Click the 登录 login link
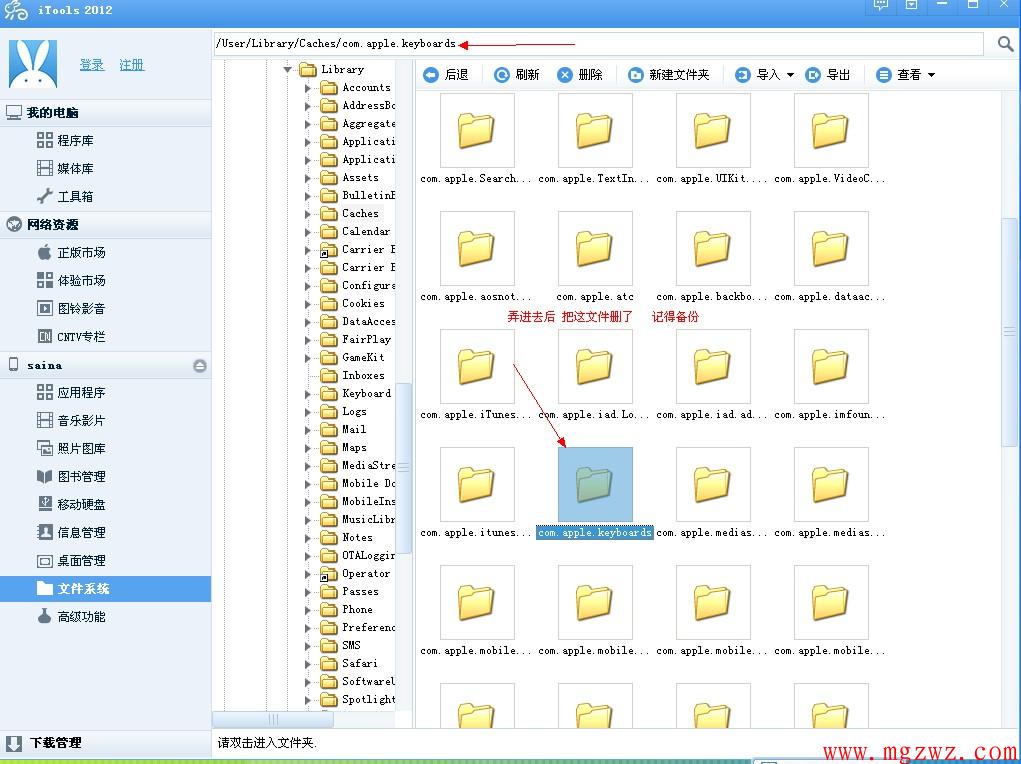Image resolution: width=1021 pixels, height=764 pixels. [x=92, y=64]
